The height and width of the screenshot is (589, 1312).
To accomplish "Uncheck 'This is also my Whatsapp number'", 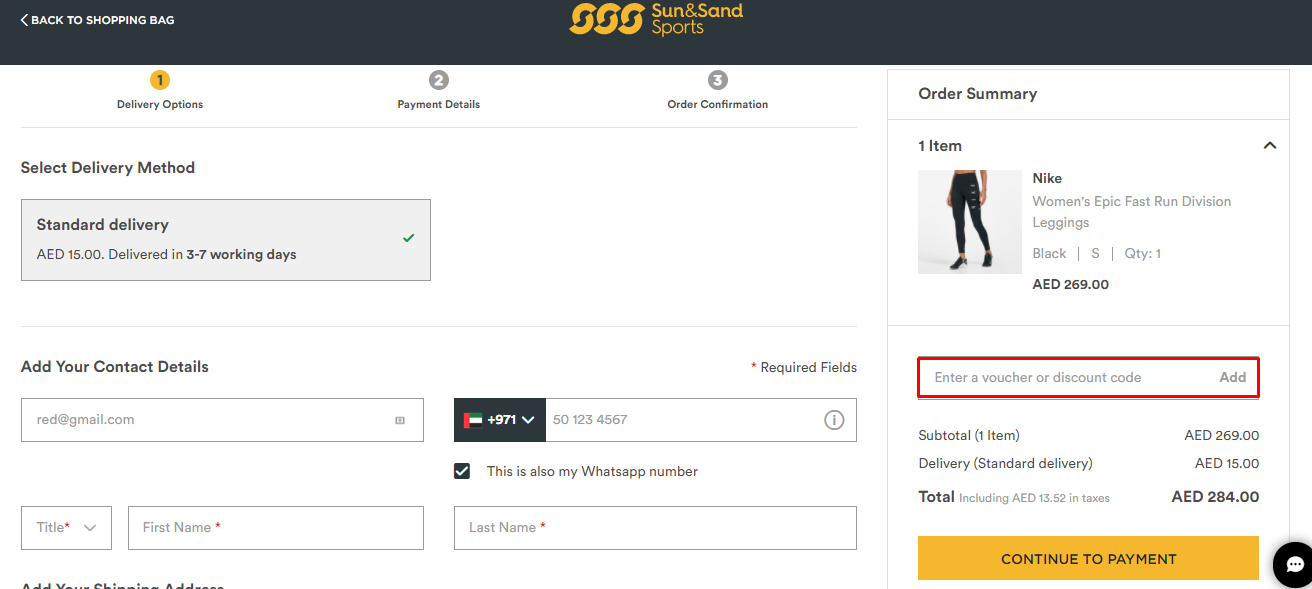I will coord(462,471).
